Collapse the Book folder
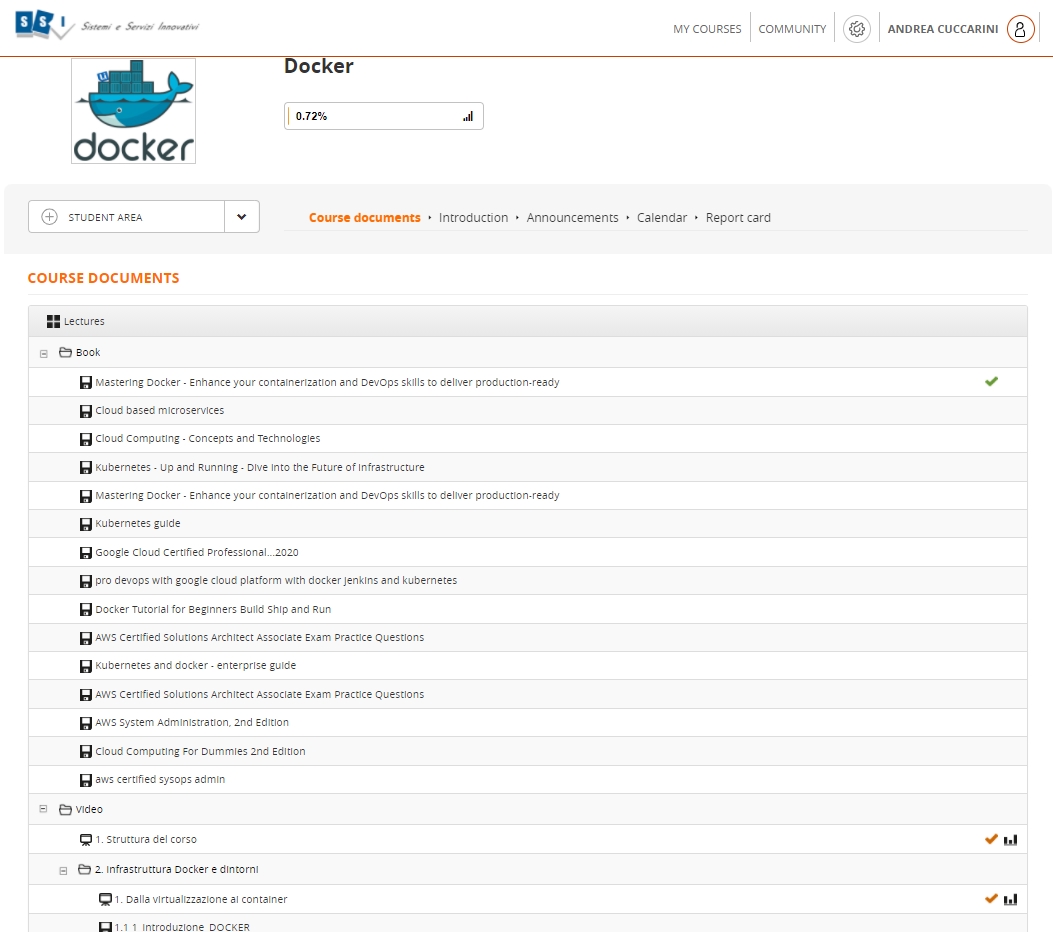The image size is (1053, 932). pyautogui.click(x=43, y=353)
